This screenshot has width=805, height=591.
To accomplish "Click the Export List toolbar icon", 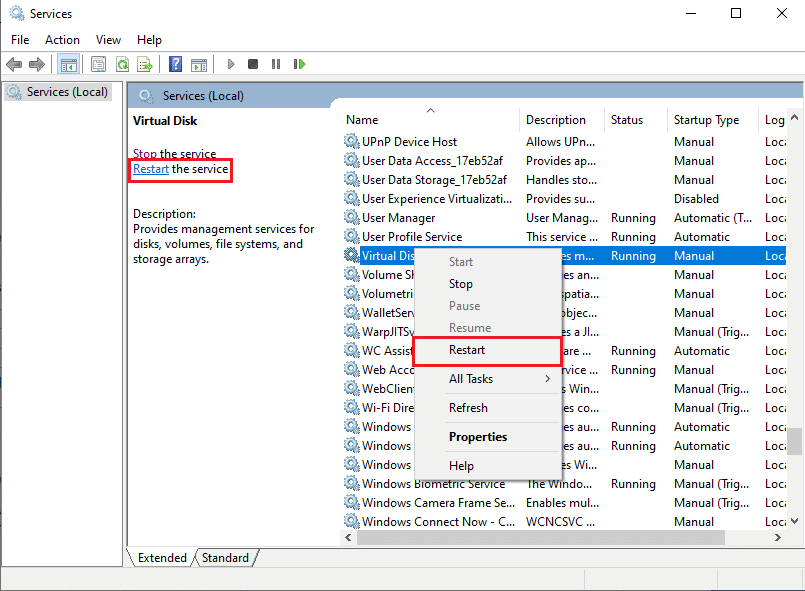I will (145, 64).
